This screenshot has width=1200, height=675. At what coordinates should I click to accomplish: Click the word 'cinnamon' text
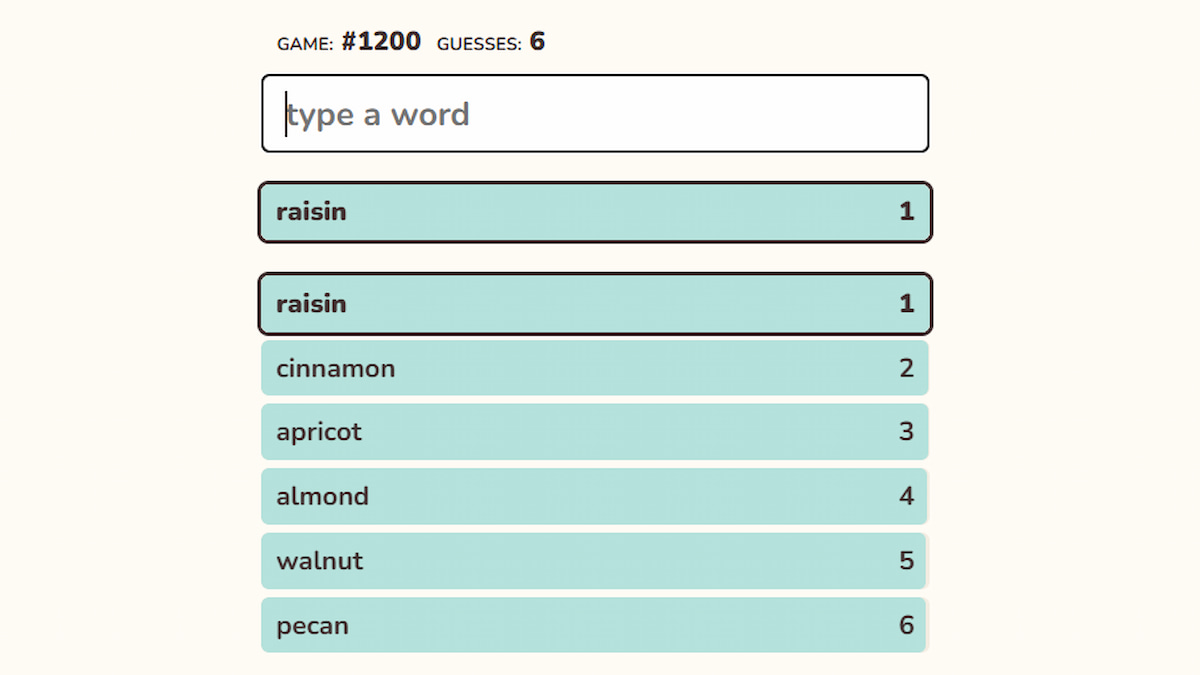click(x=335, y=368)
